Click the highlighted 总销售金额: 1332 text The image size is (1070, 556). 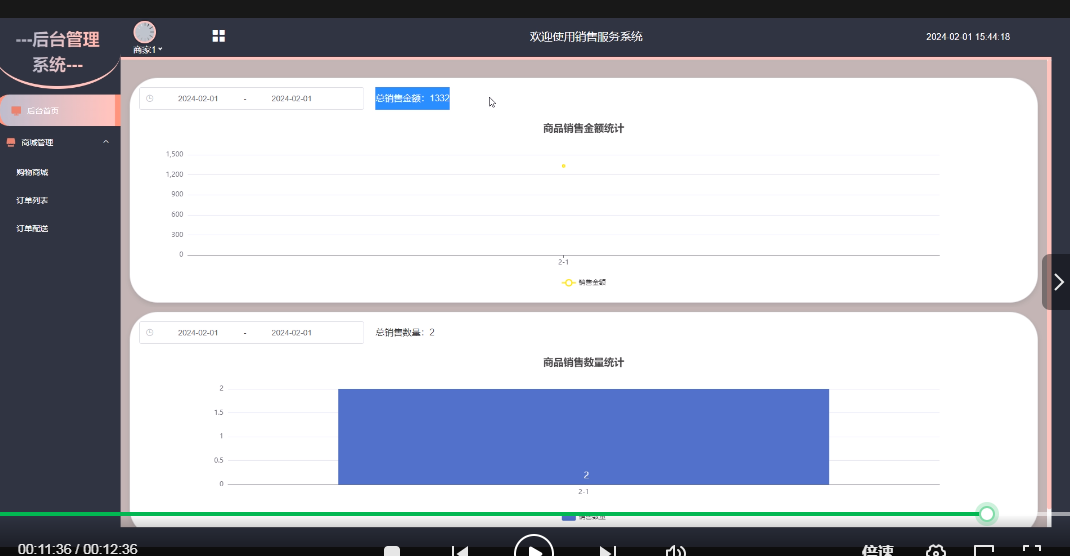pos(412,98)
